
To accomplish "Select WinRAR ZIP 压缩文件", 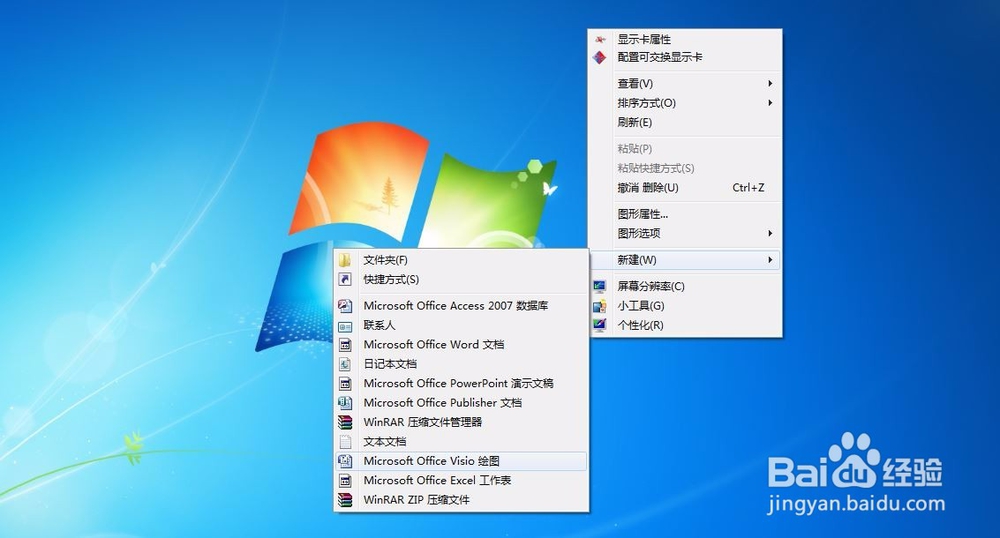I will coord(461,500).
